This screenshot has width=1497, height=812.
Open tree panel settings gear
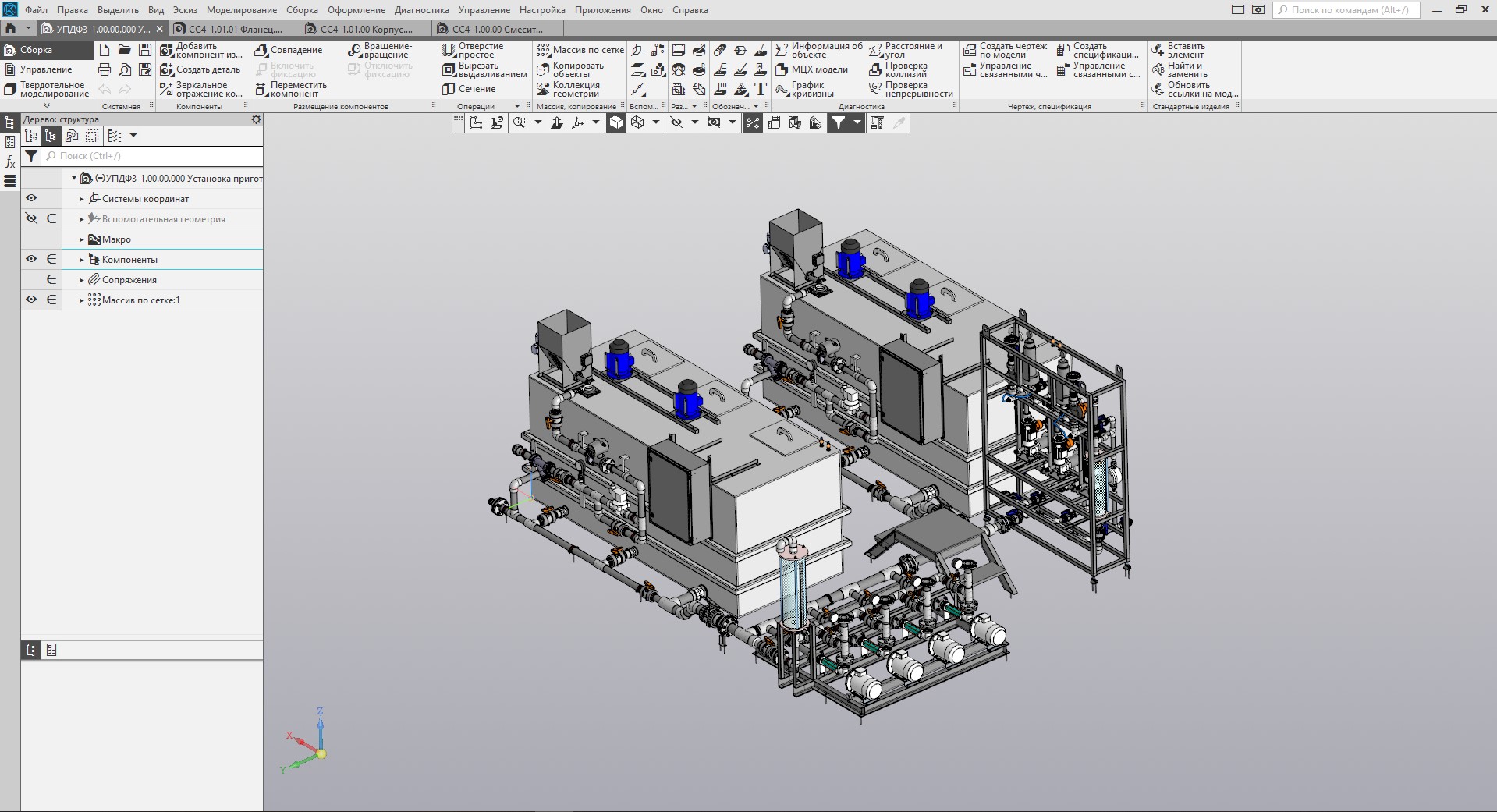click(x=256, y=119)
